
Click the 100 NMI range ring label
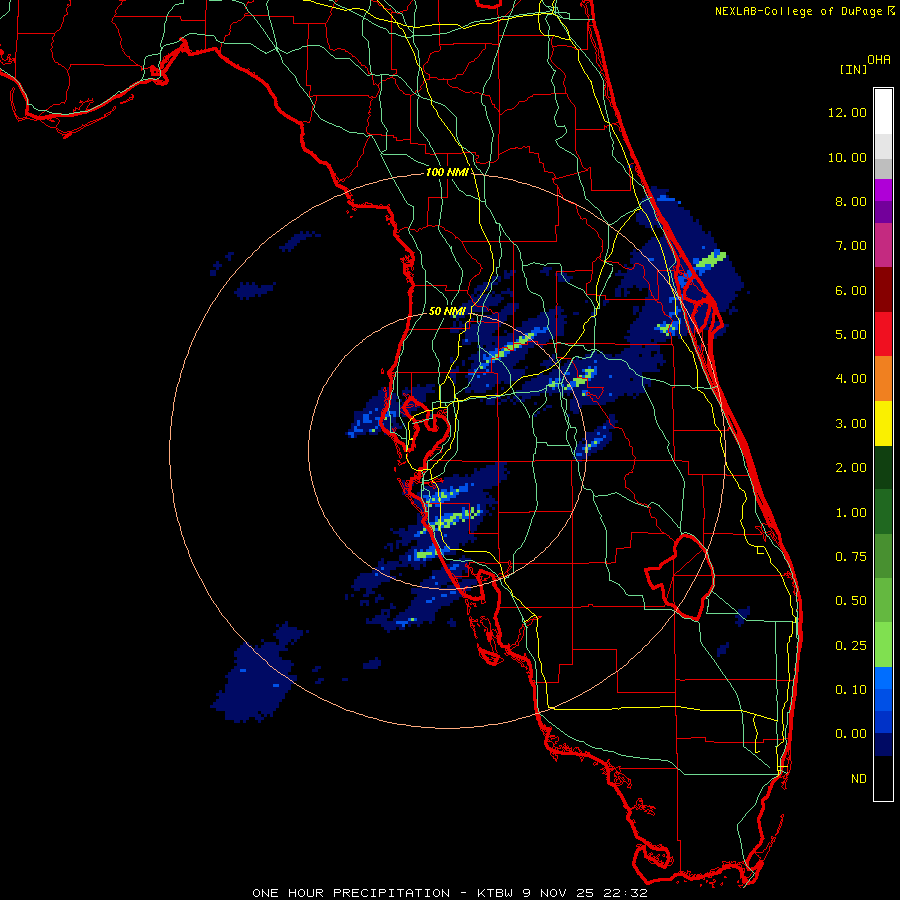coord(447,172)
